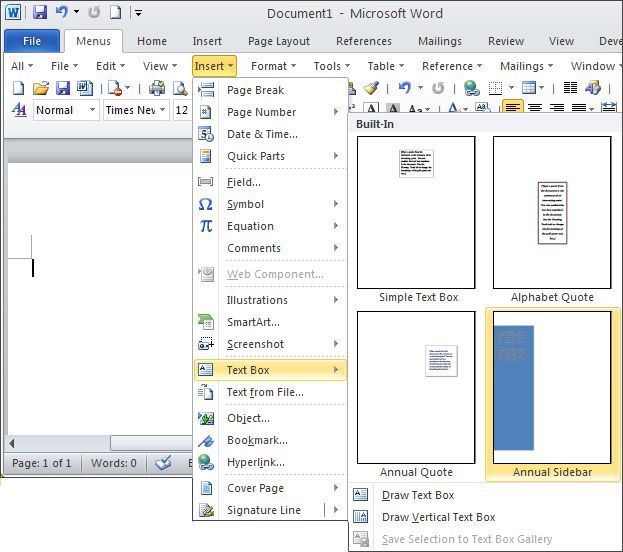The image size is (623, 552).
Task: Click the Undo icon in the Quick Access Toolbar
Action: point(62,12)
